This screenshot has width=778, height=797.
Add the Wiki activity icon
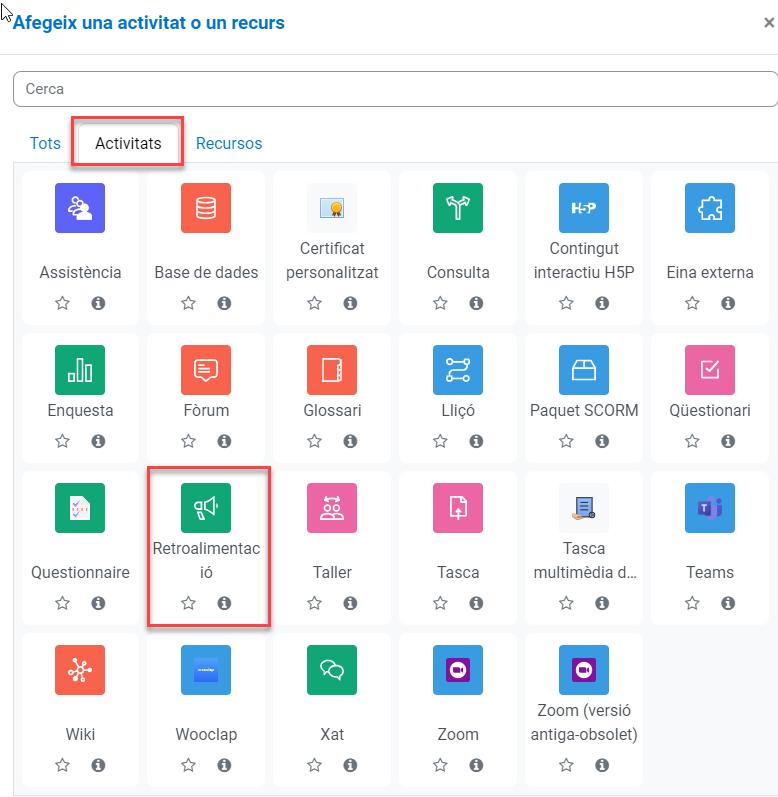(x=80, y=670)
